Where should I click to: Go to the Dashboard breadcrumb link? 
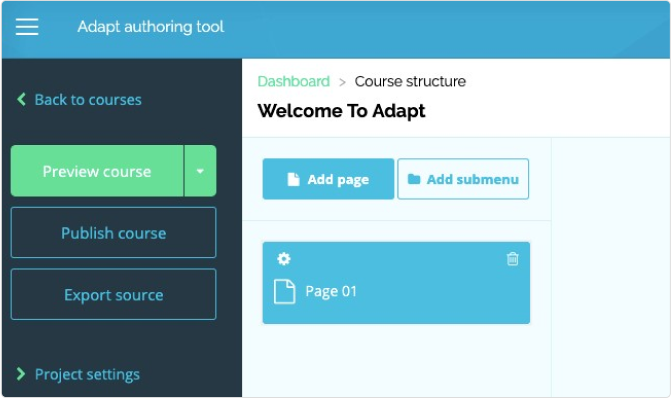click(294, 81)
